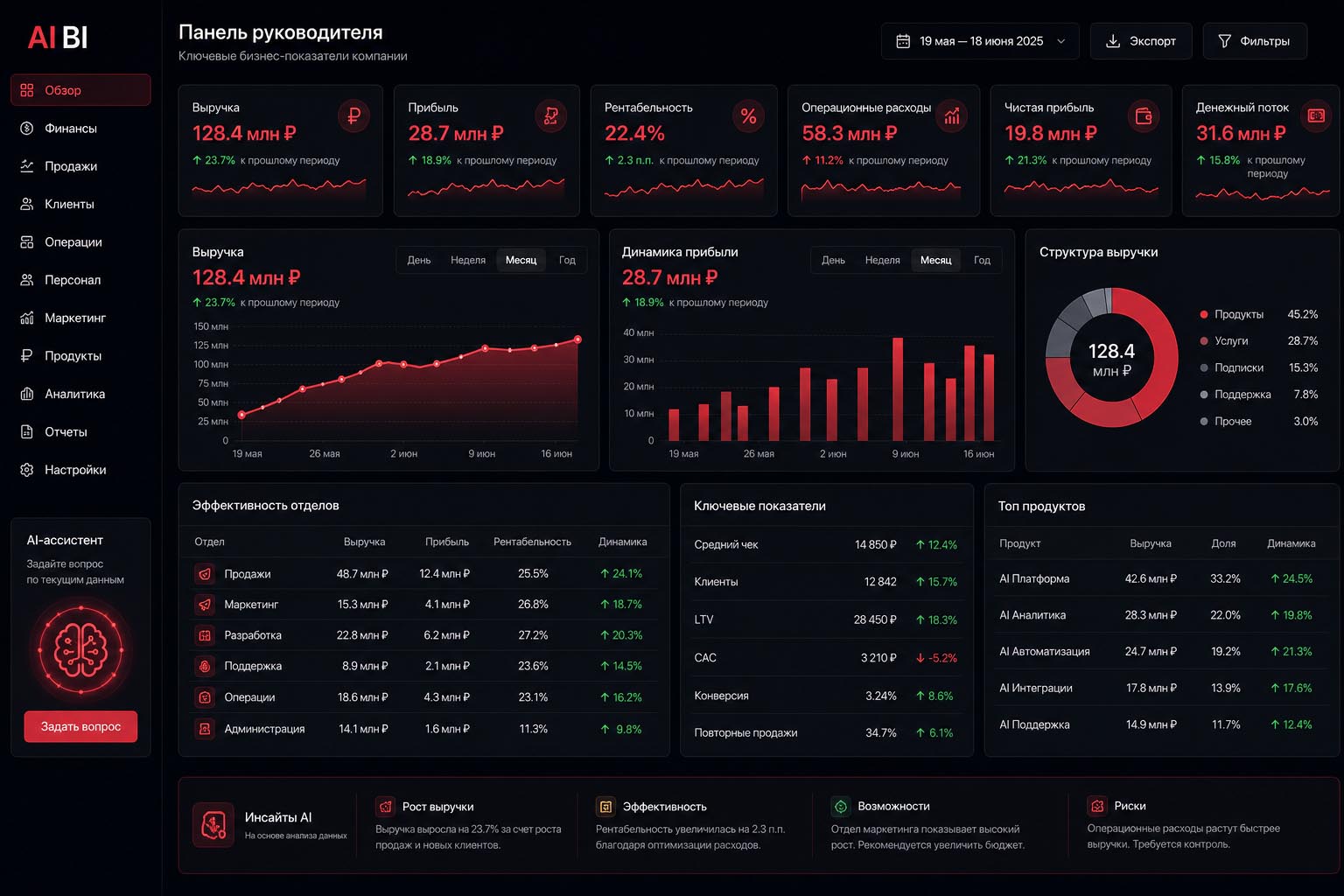Click the AI brain icon in the assistant panel
This screenshot has height=896, width=1344.
tap(80, 649)
